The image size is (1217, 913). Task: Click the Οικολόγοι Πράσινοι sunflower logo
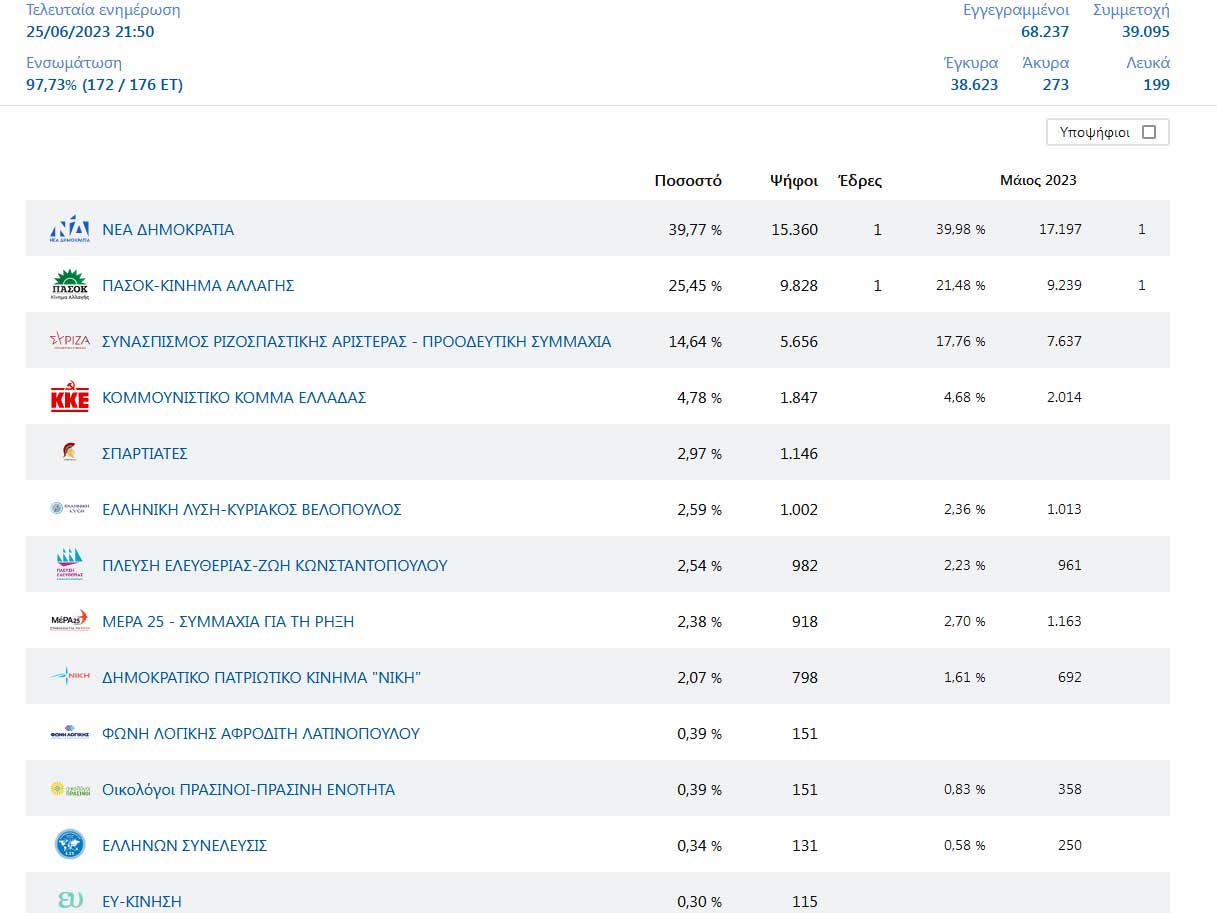click(70, 789)
